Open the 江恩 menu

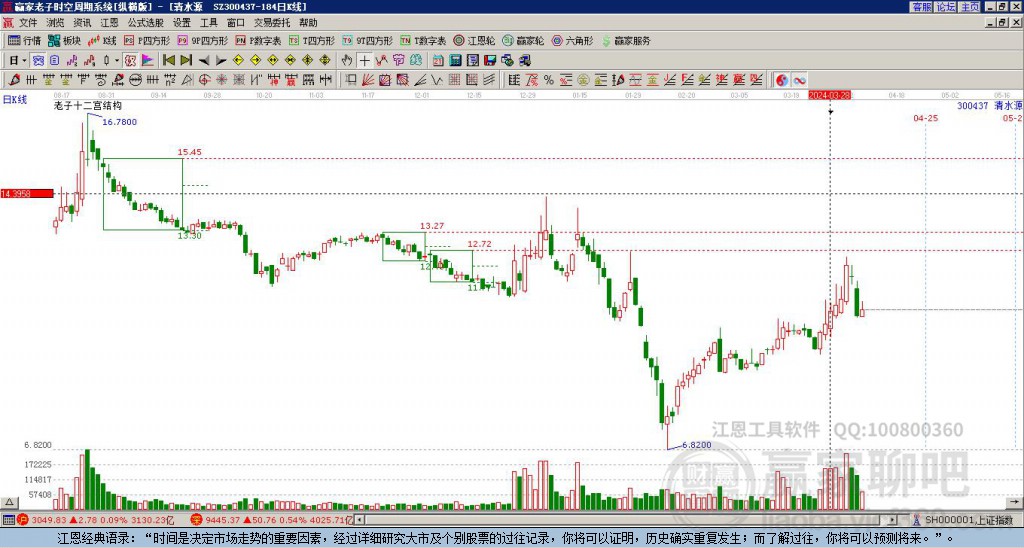coord(109,23)
